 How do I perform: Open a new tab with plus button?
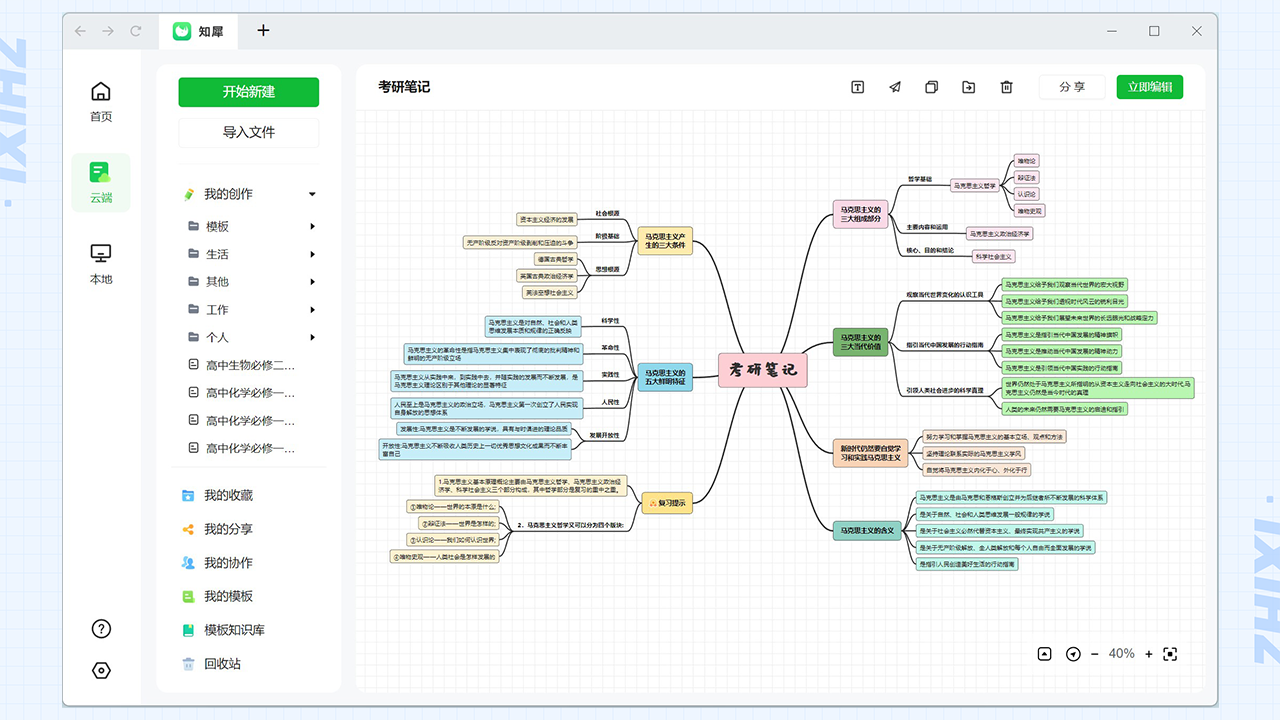click(x=263, y=30)
